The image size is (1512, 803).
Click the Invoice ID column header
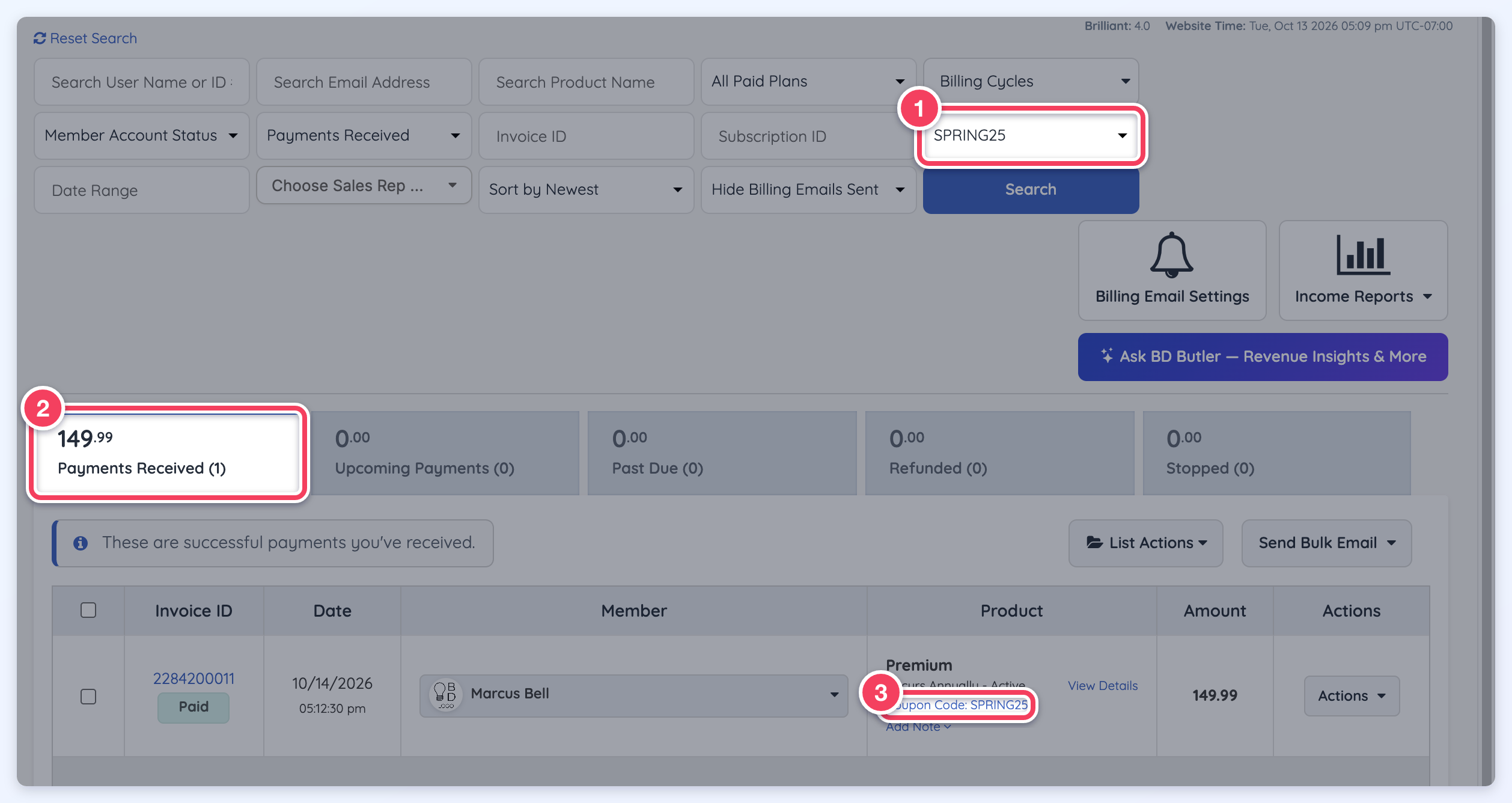194,611
